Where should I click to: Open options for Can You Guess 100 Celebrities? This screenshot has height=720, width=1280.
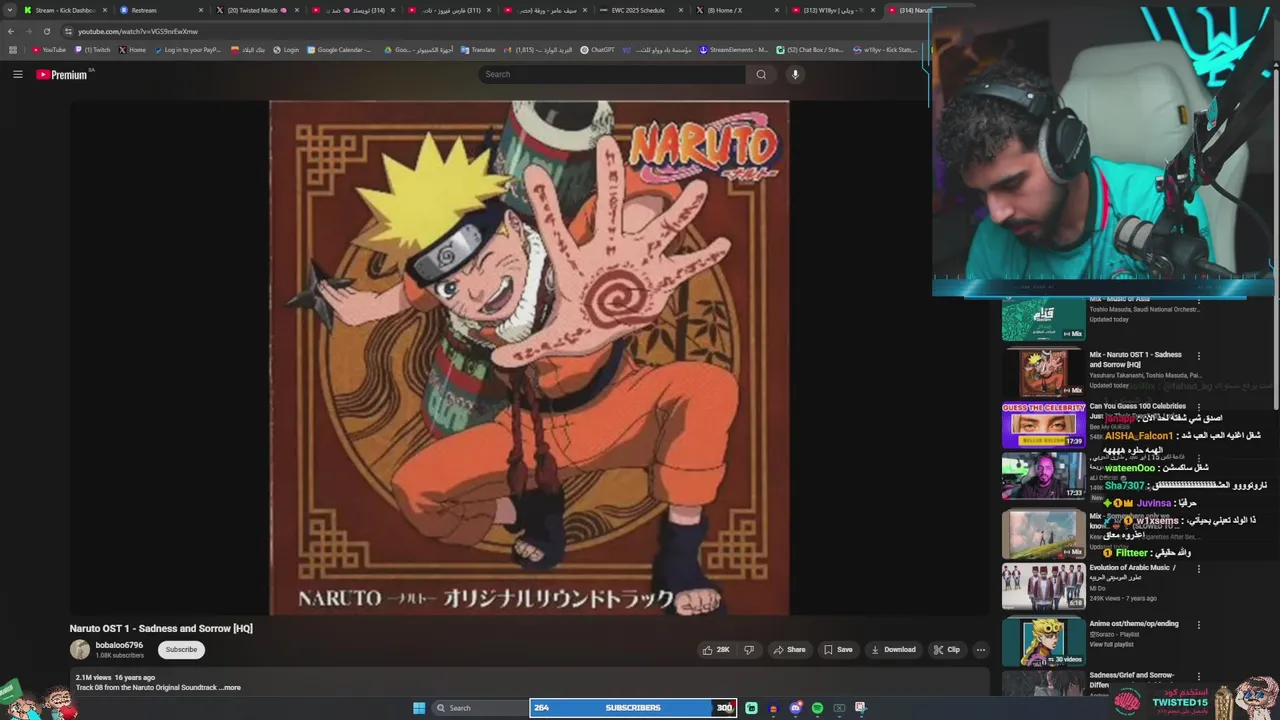[x=1198, y=408]
